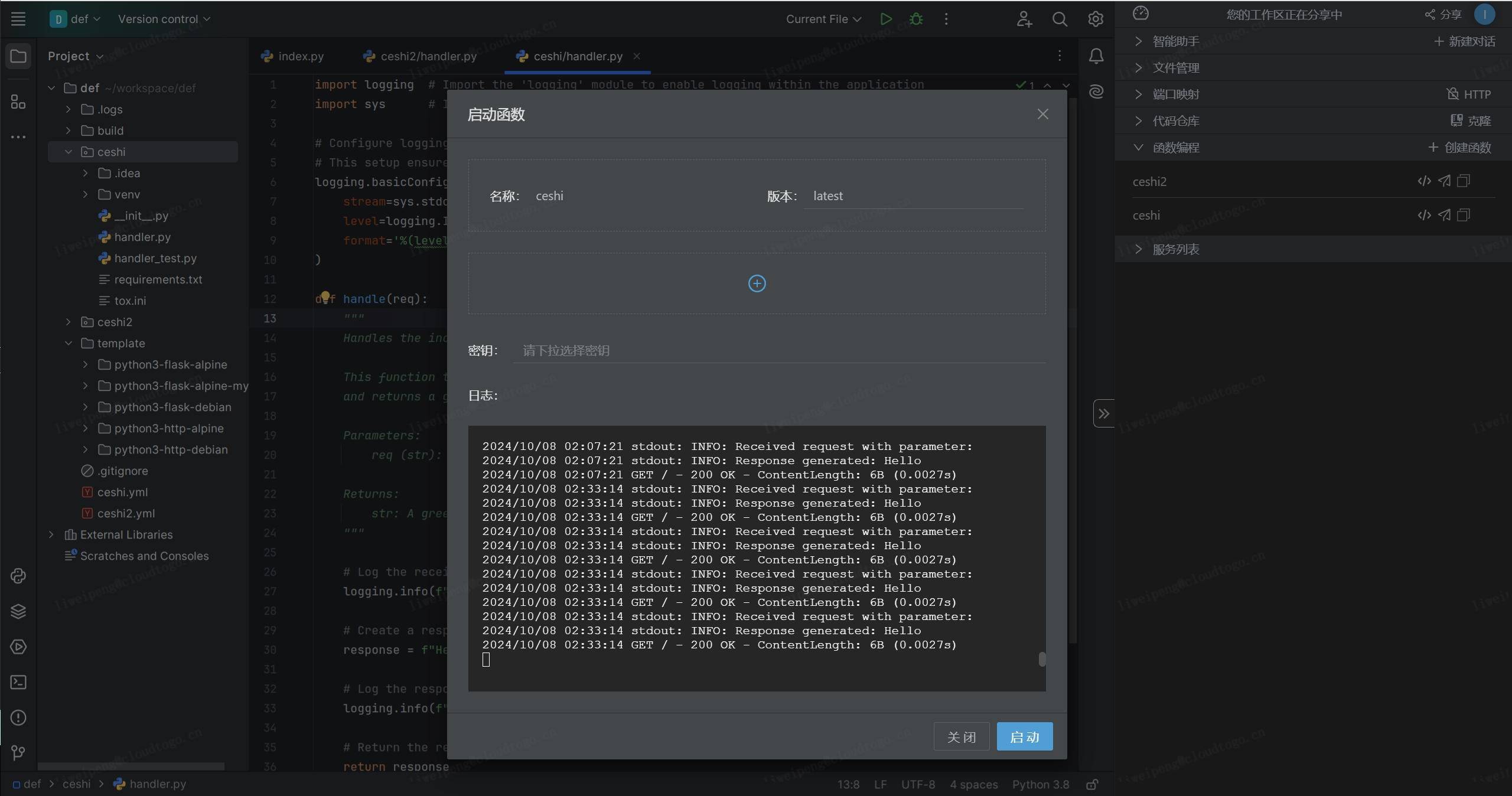This screenshot has height=796, width=1512.
Task: Click the code icon for ceshi2 function
Action: (x=1424, y=181)
